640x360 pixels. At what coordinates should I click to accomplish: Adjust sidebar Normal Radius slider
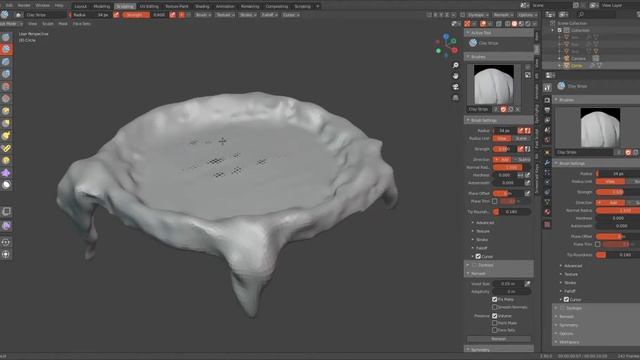512,167
